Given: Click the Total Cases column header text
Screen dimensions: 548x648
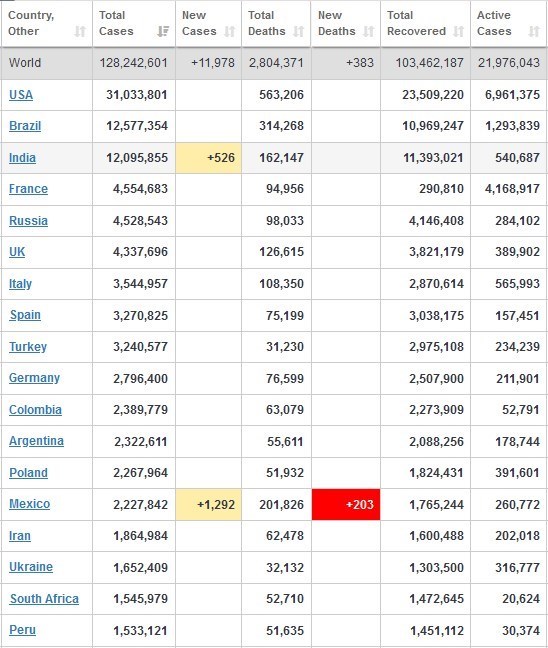Looking at the screenshot, I should pyautogui.click(x=116, y=23).
